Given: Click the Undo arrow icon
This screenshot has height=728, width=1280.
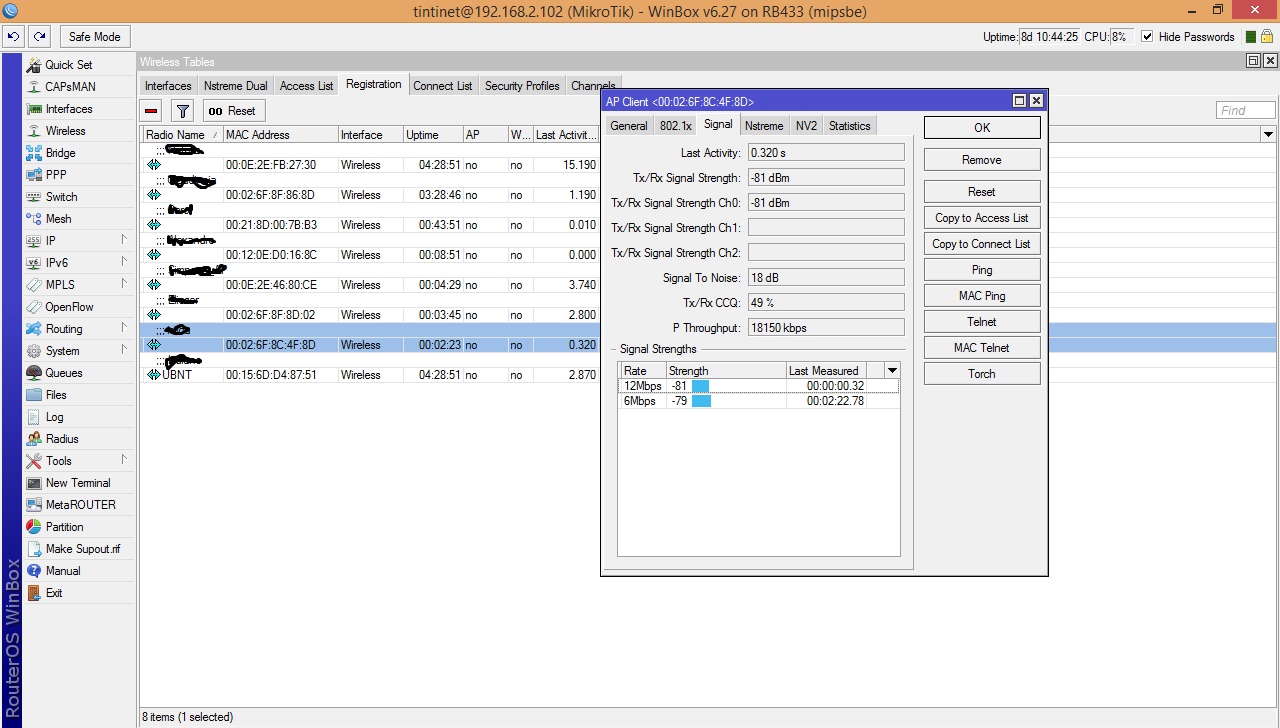Looking at the screenshot, I should (x=13, y=37).
